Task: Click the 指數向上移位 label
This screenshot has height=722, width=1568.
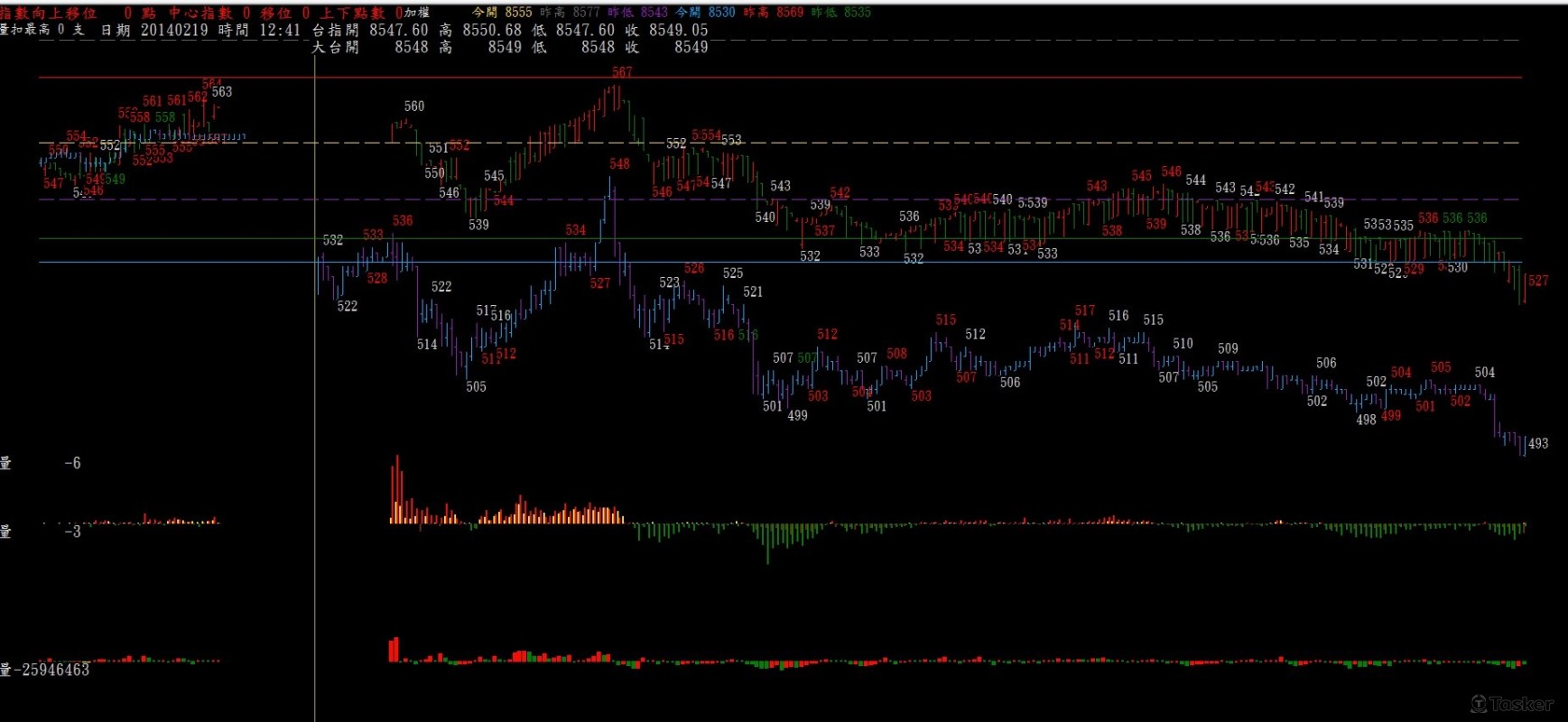Action: coord(48,13)
